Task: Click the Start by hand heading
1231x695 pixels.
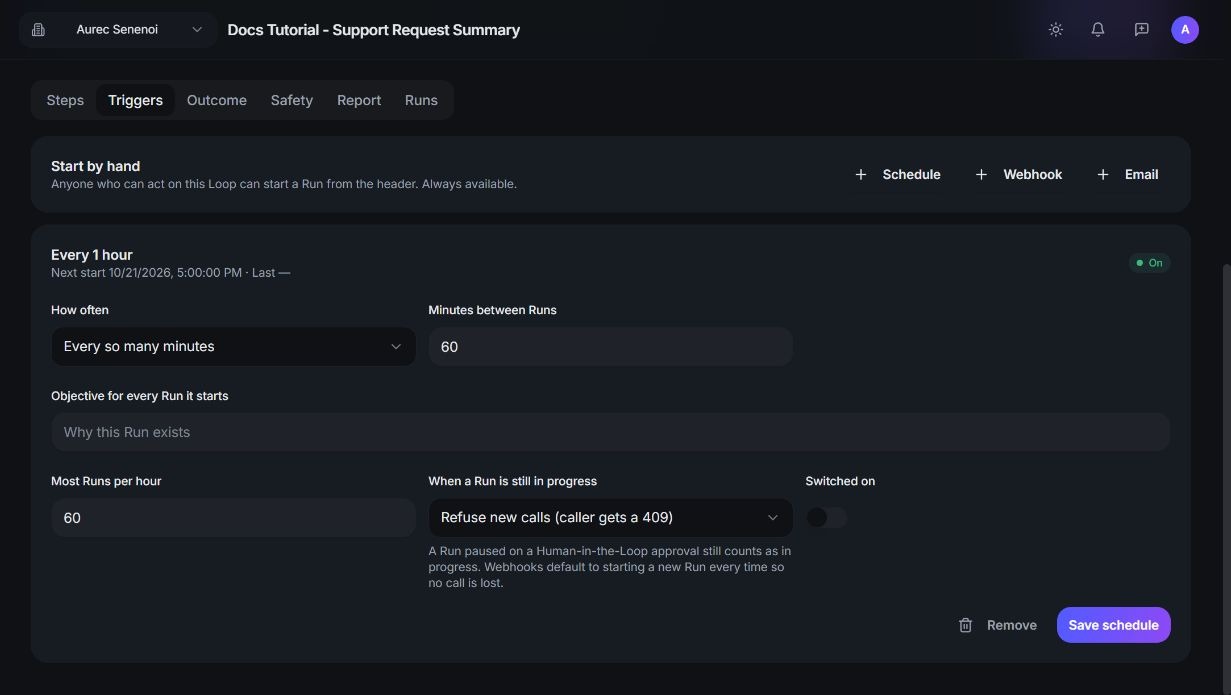Action: 96,166
